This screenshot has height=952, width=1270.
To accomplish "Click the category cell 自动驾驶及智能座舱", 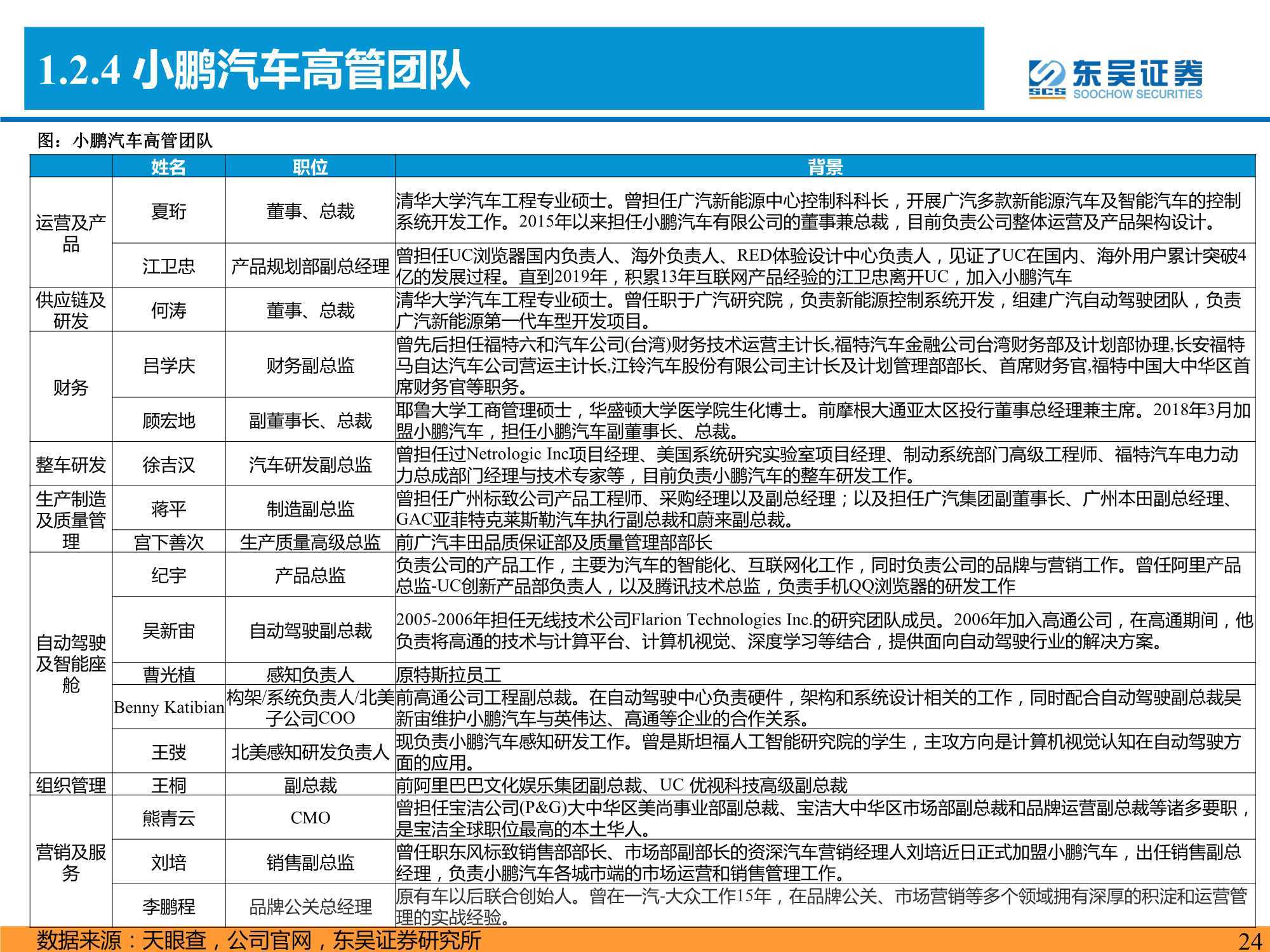I will coord(71,663).
